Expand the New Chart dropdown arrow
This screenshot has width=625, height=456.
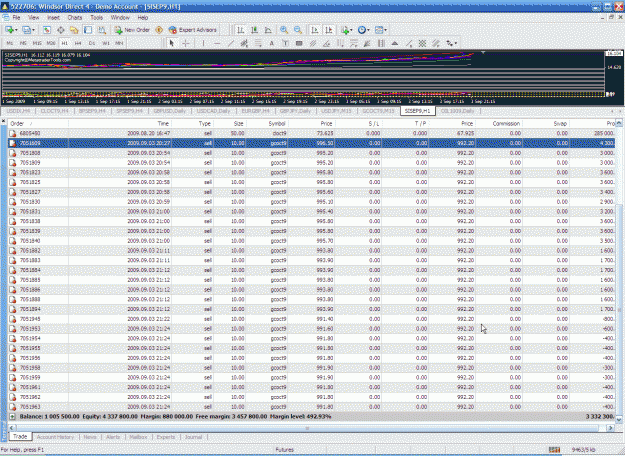16,30
